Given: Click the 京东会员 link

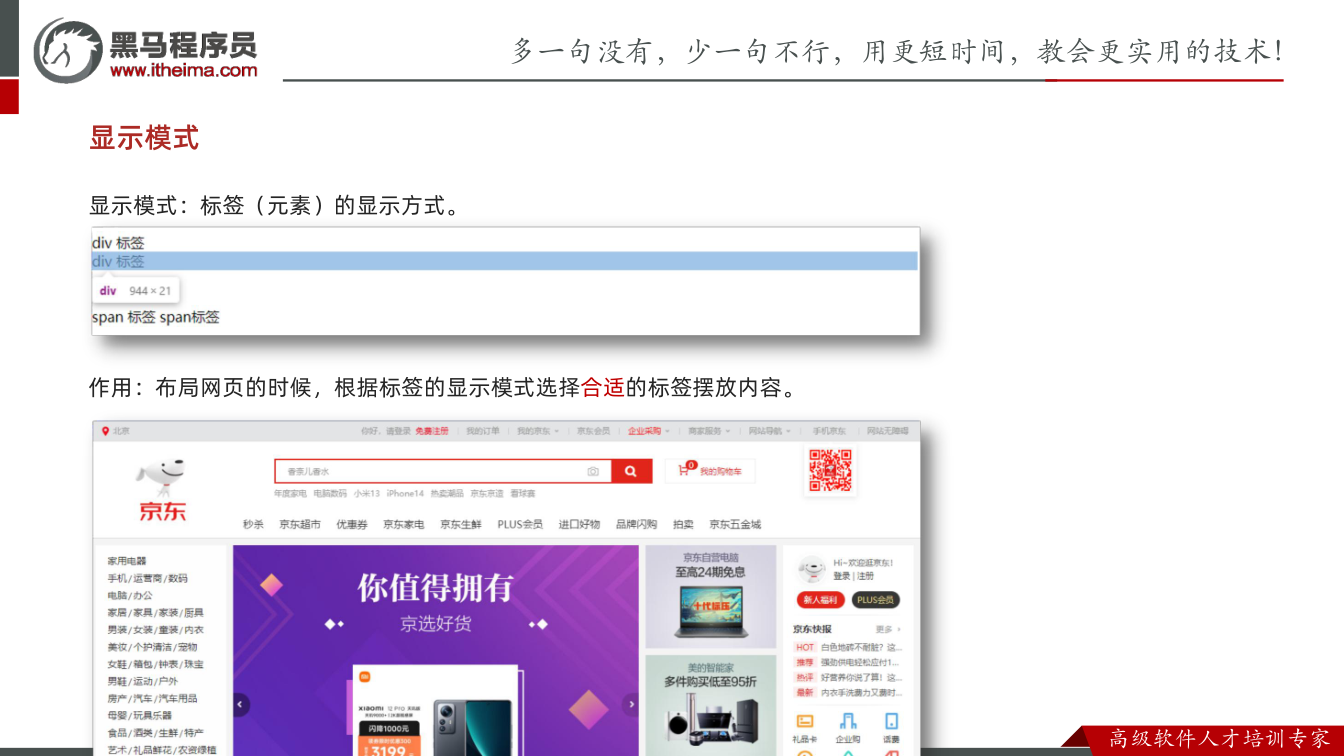Looking at the screenshot, I should pyautogui.click(x=593, y=431).
